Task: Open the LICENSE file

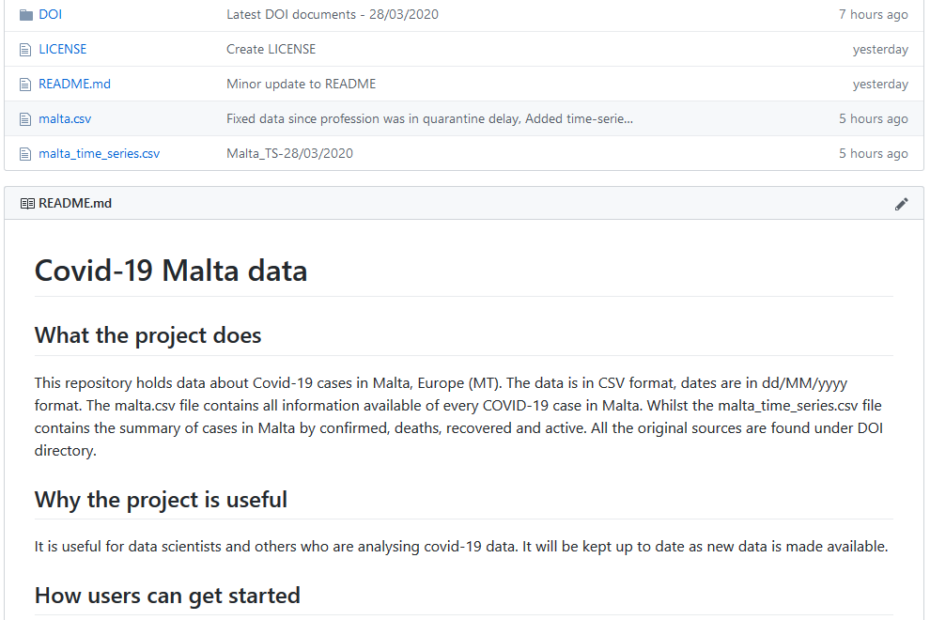Action: pos(63,49)
